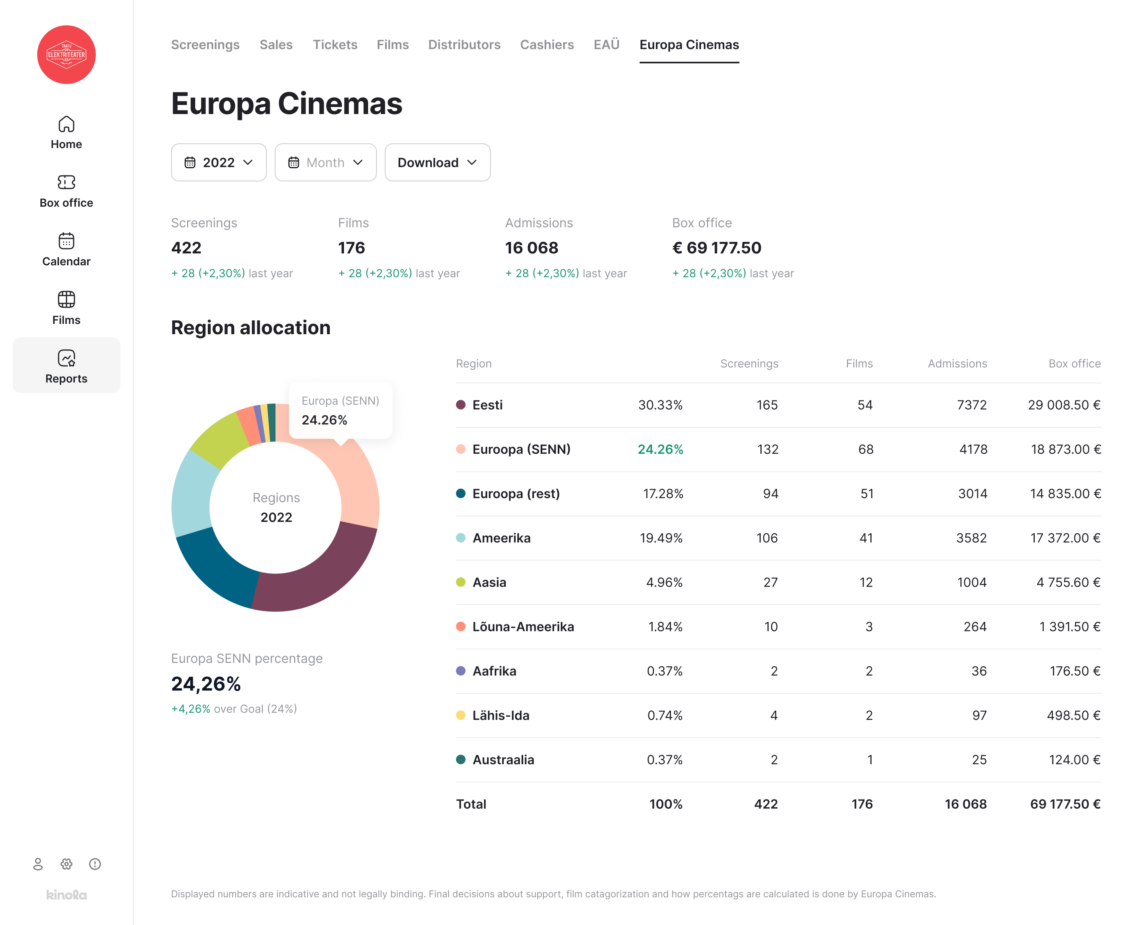Open the Cashiers tab

coord(547,45)
